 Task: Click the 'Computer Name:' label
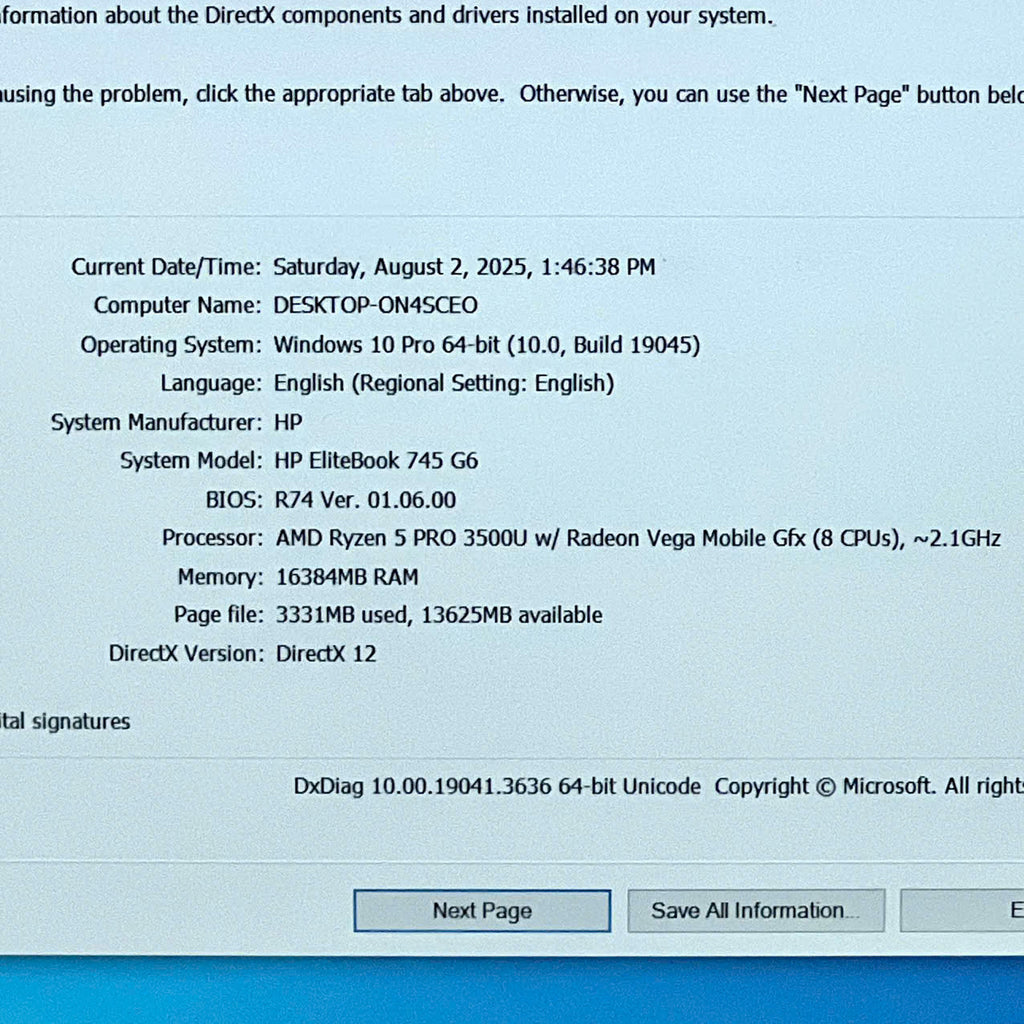click(178, 306)
